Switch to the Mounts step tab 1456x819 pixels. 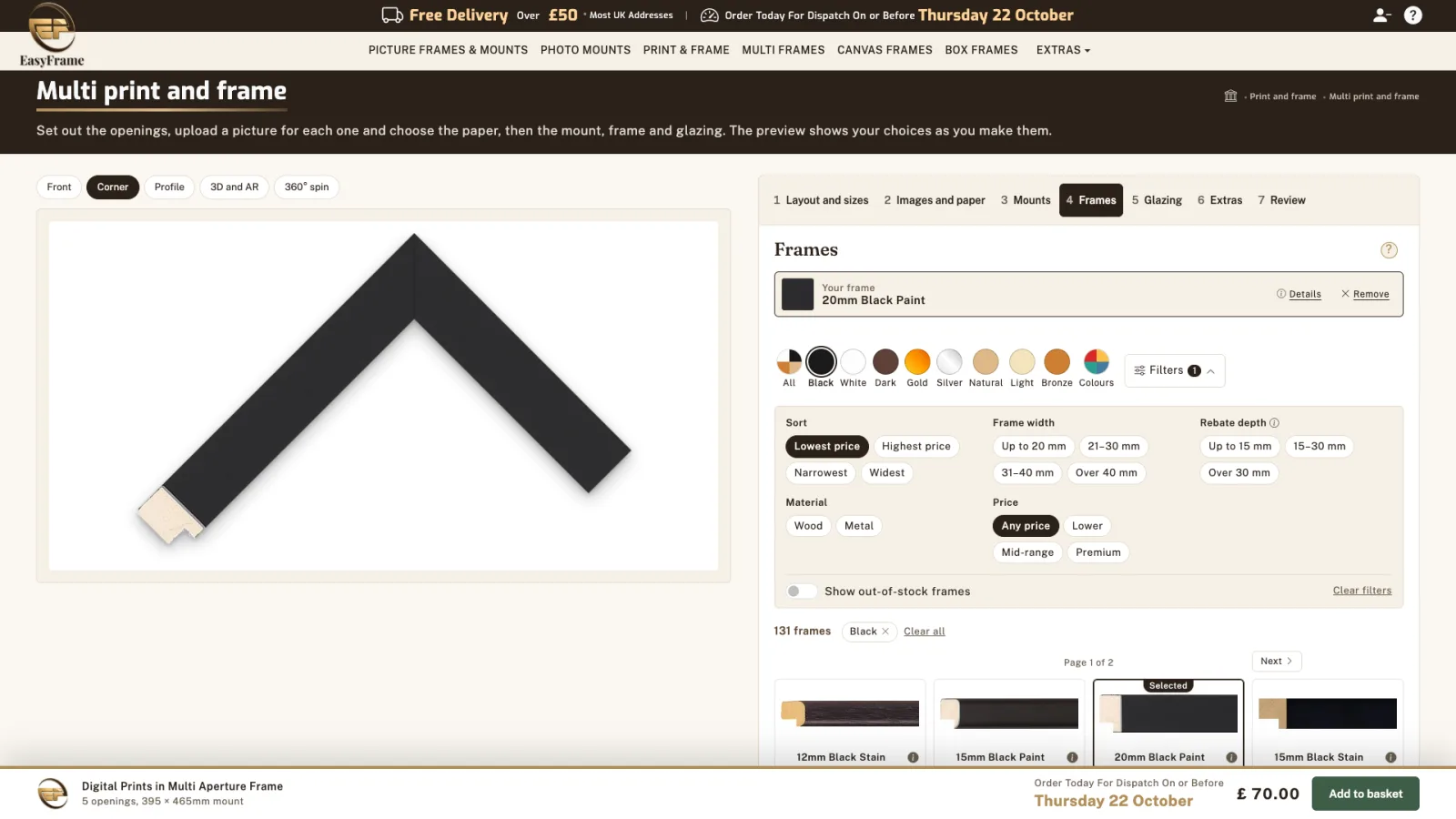(1026, 200)
